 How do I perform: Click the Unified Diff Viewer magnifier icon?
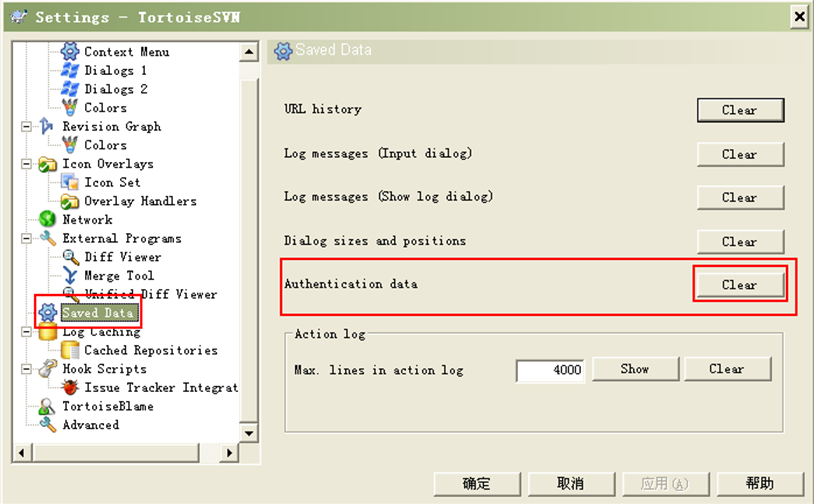coord(70,294)
